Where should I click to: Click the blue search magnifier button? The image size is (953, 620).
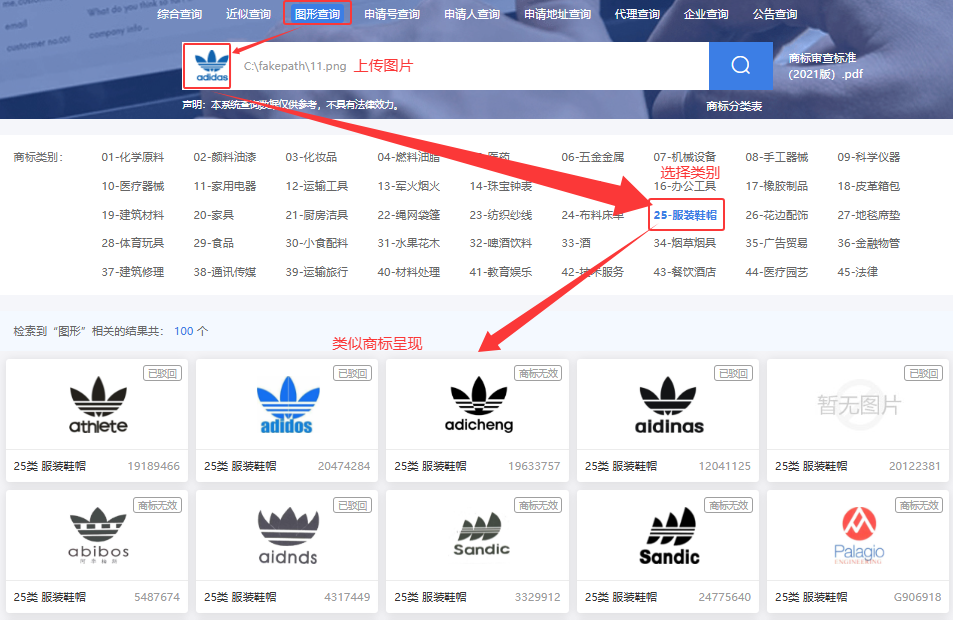(x=740, y=66)
